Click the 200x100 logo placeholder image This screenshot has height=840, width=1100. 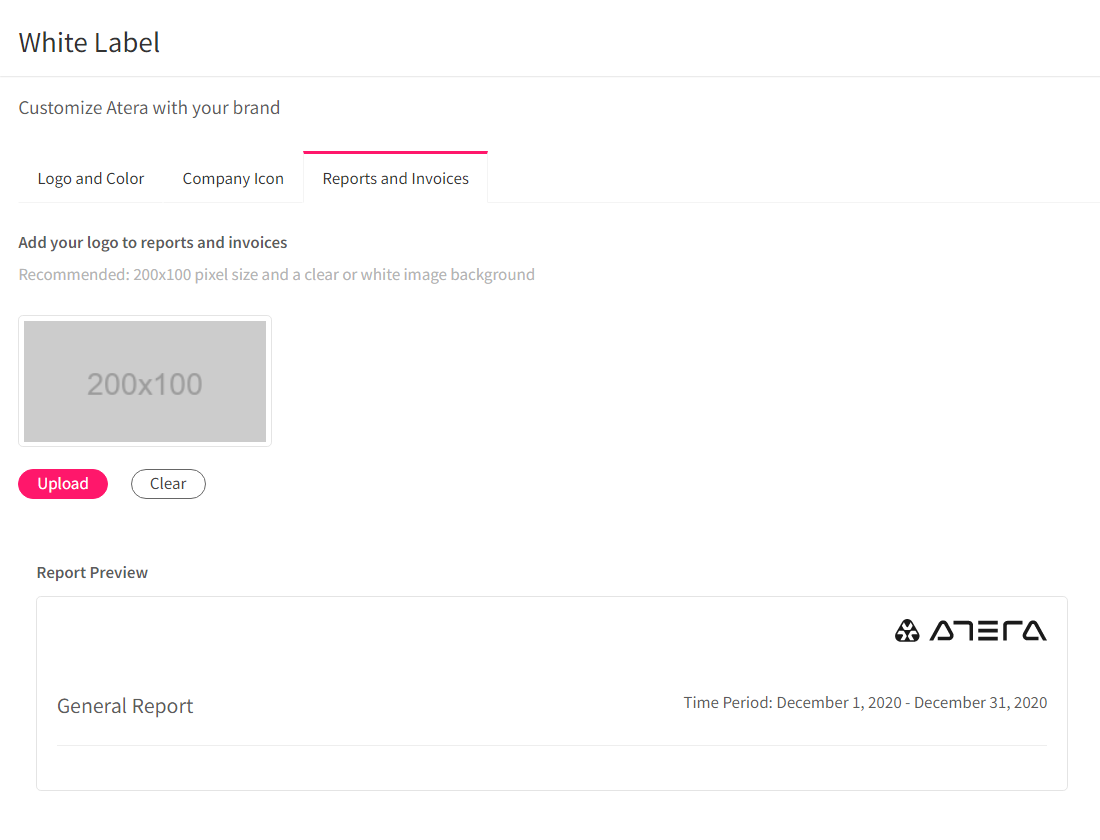[145, 381]
